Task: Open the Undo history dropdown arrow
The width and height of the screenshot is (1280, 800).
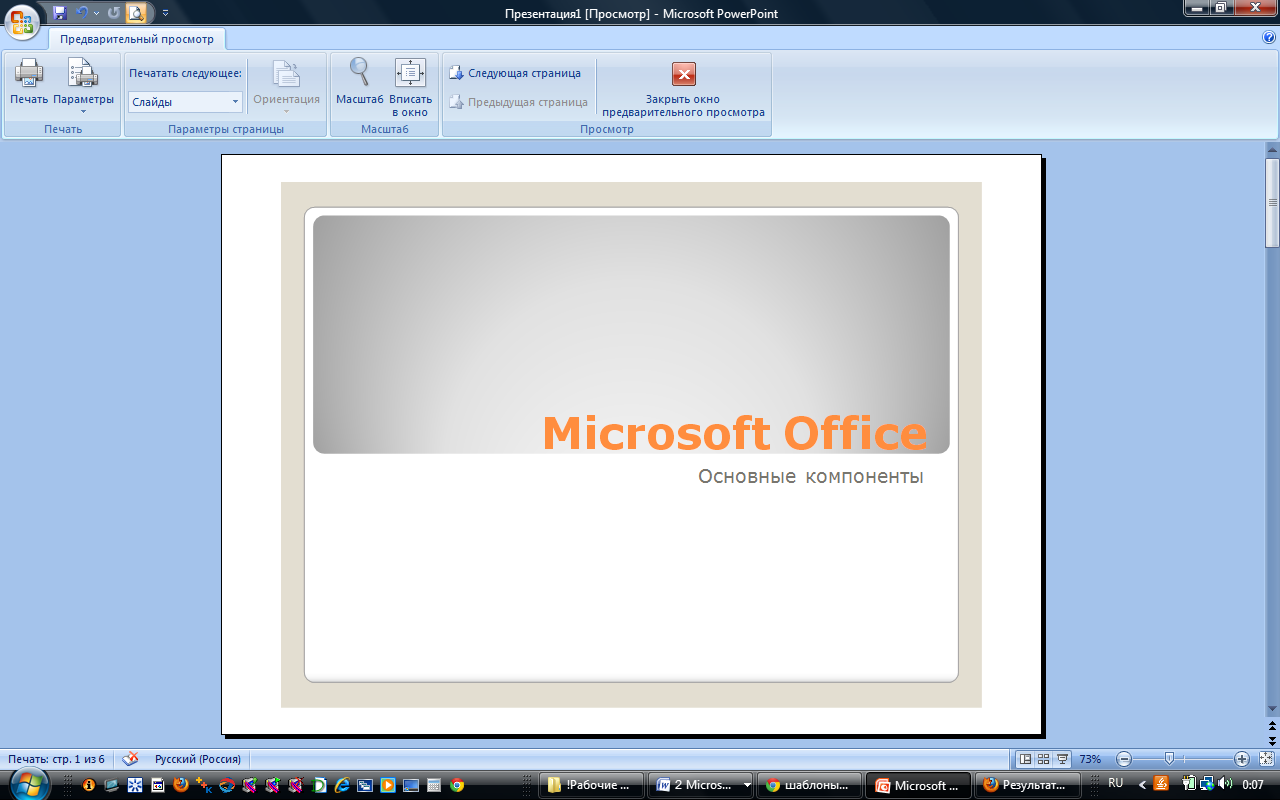Action: [x=96, y=13]
